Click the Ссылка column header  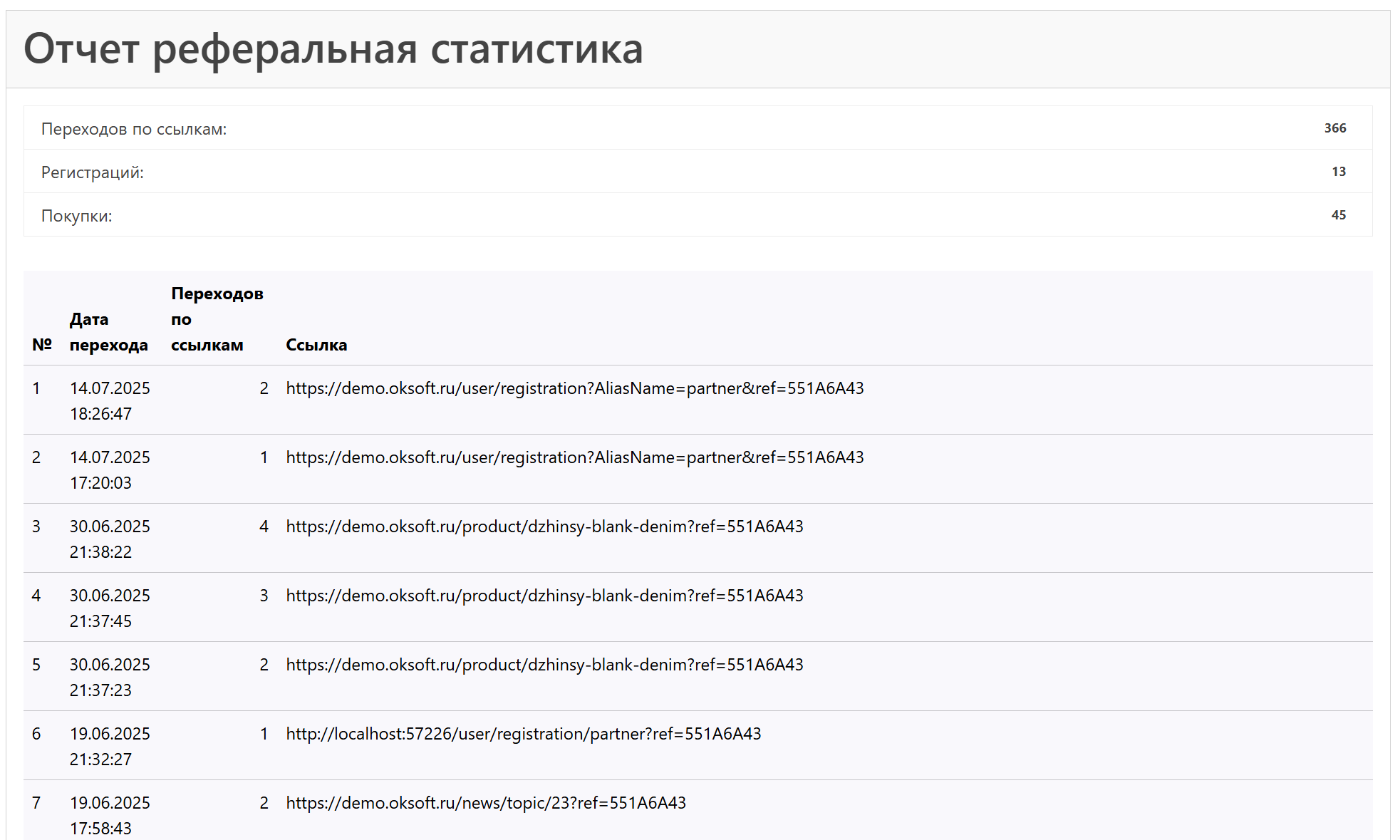tap(316, 345)
